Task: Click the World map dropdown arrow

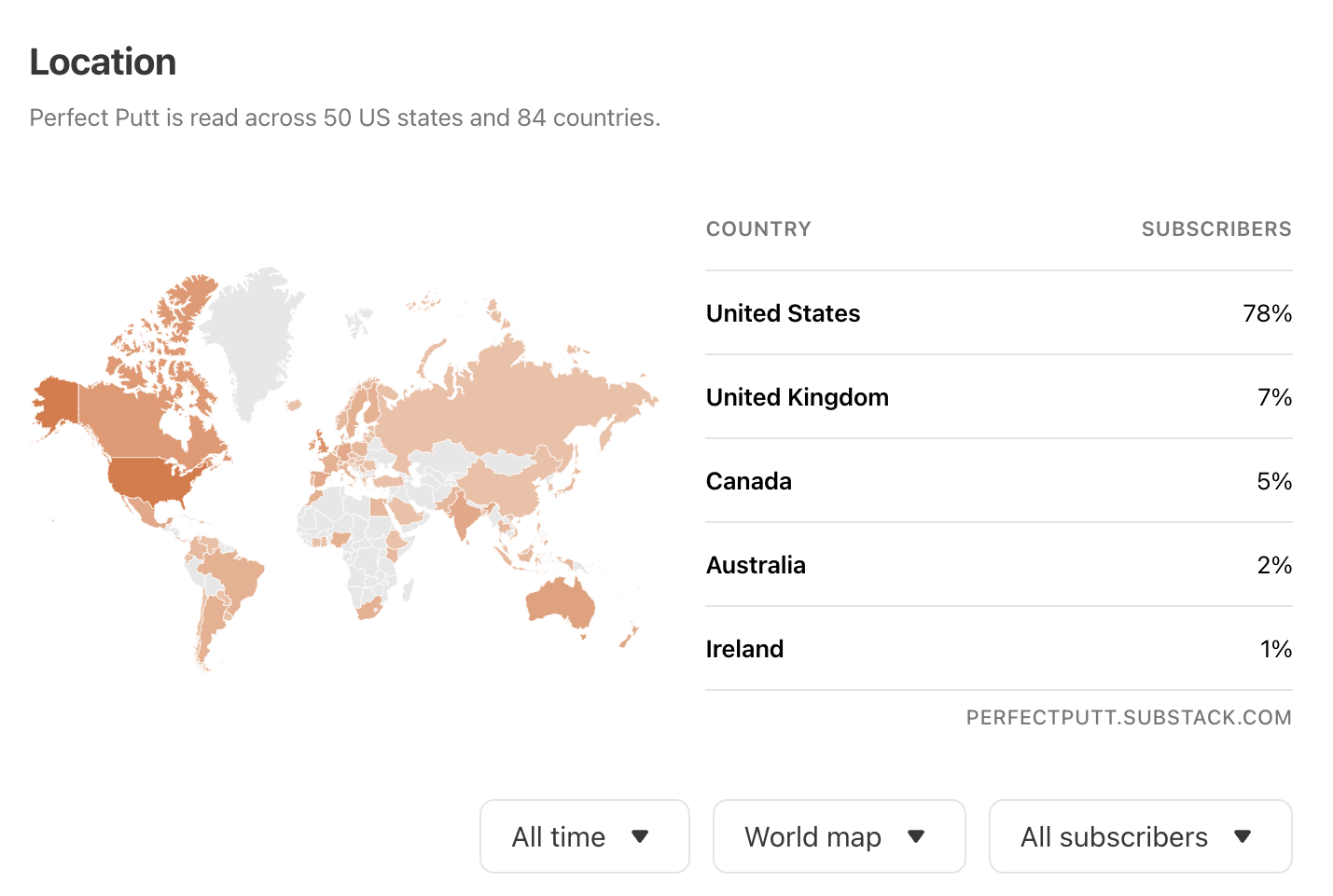Action: pyautogui.click(x=916, y=836)
